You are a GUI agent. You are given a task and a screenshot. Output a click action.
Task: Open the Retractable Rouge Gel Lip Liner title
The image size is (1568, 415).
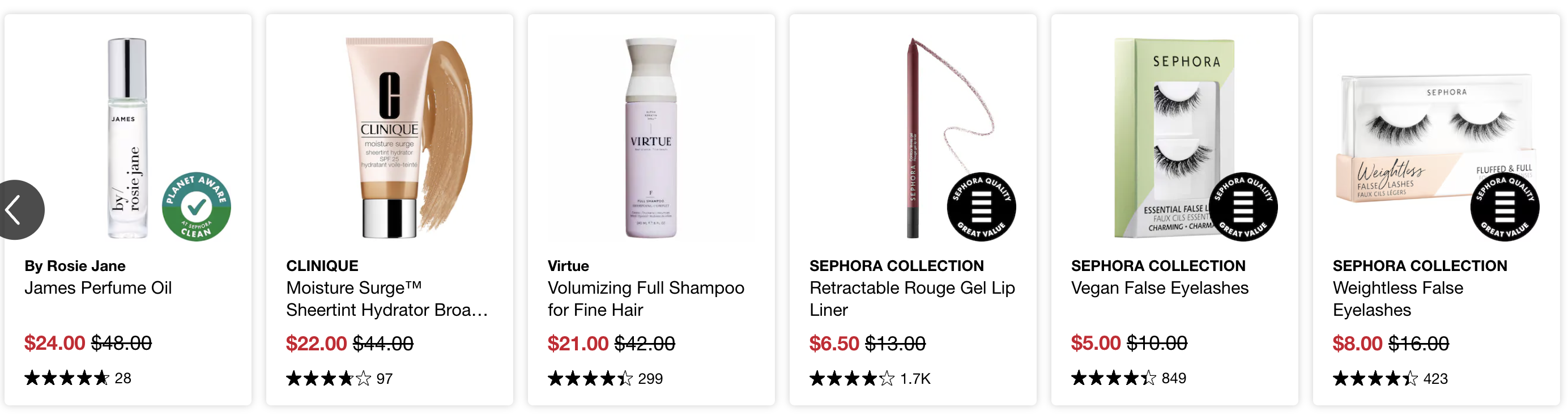pyautogui.click(x=913, y=299)
